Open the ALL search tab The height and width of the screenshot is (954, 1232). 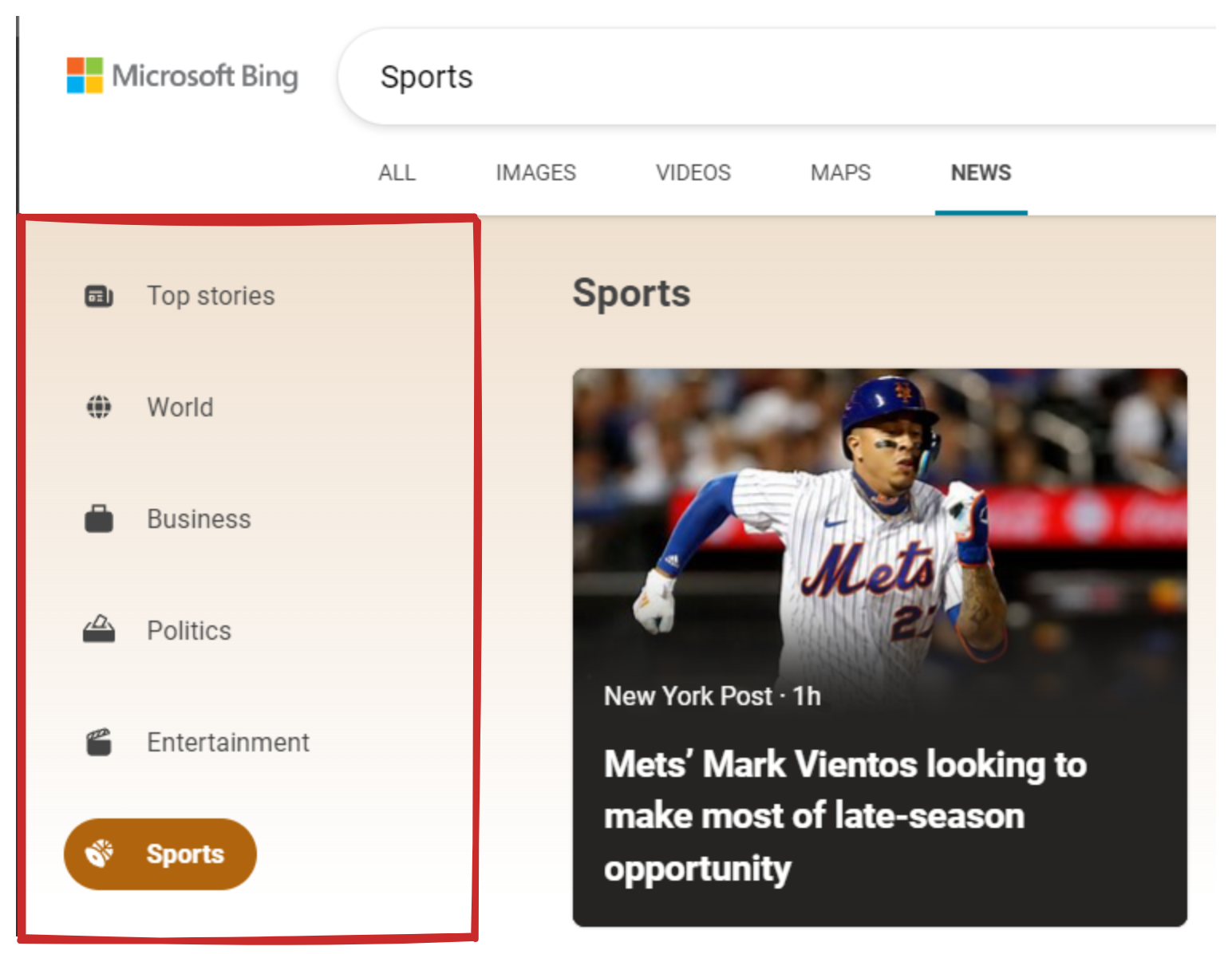[x=397, y=173]
